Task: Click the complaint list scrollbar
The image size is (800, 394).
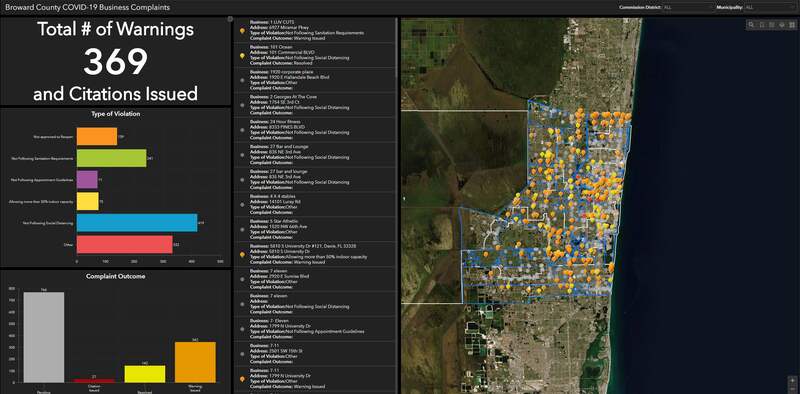Action: click(x=397, y=47)
